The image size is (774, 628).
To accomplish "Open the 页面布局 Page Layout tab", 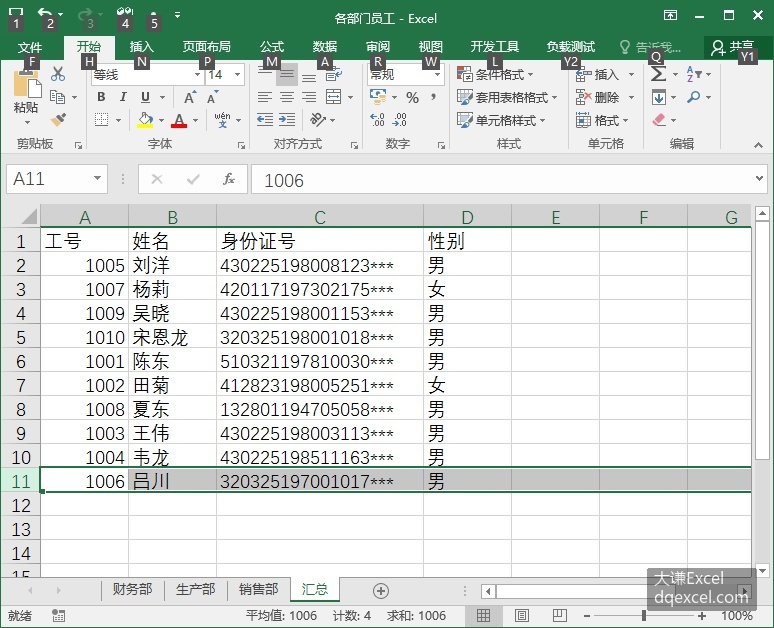I will (206, 47).
